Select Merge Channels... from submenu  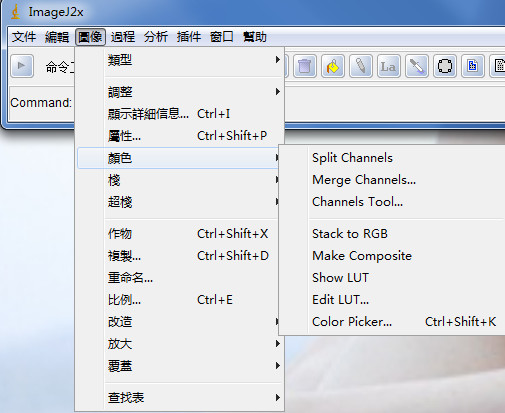(392, 180)
